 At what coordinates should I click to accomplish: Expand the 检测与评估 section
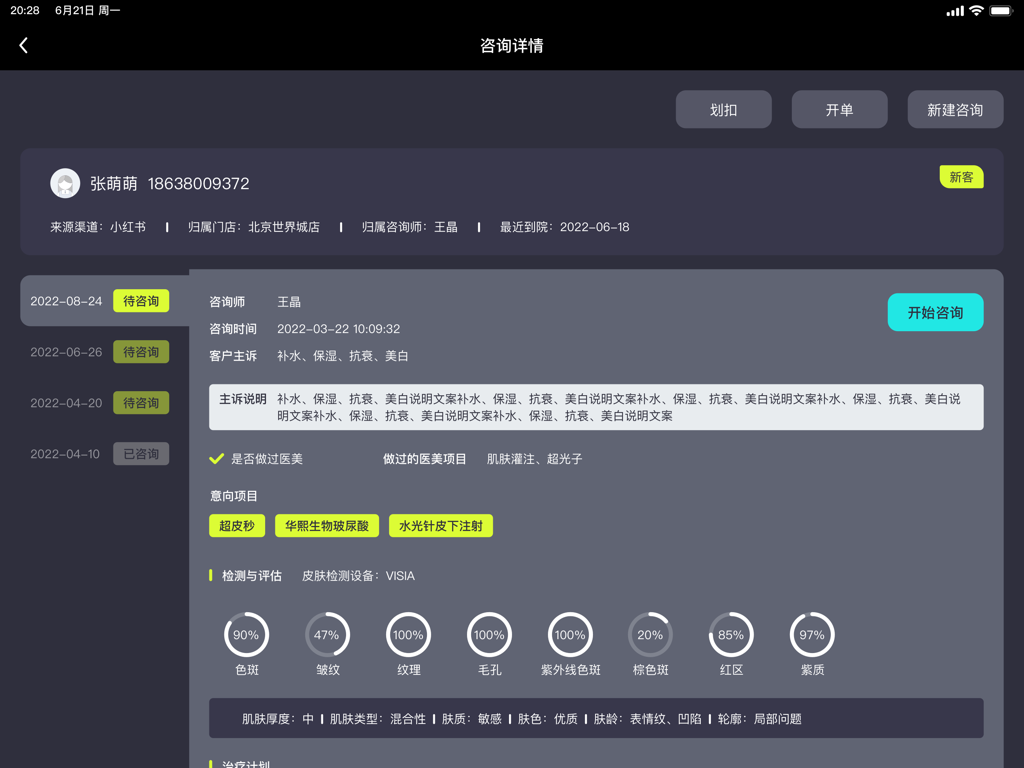coord(252,576)
